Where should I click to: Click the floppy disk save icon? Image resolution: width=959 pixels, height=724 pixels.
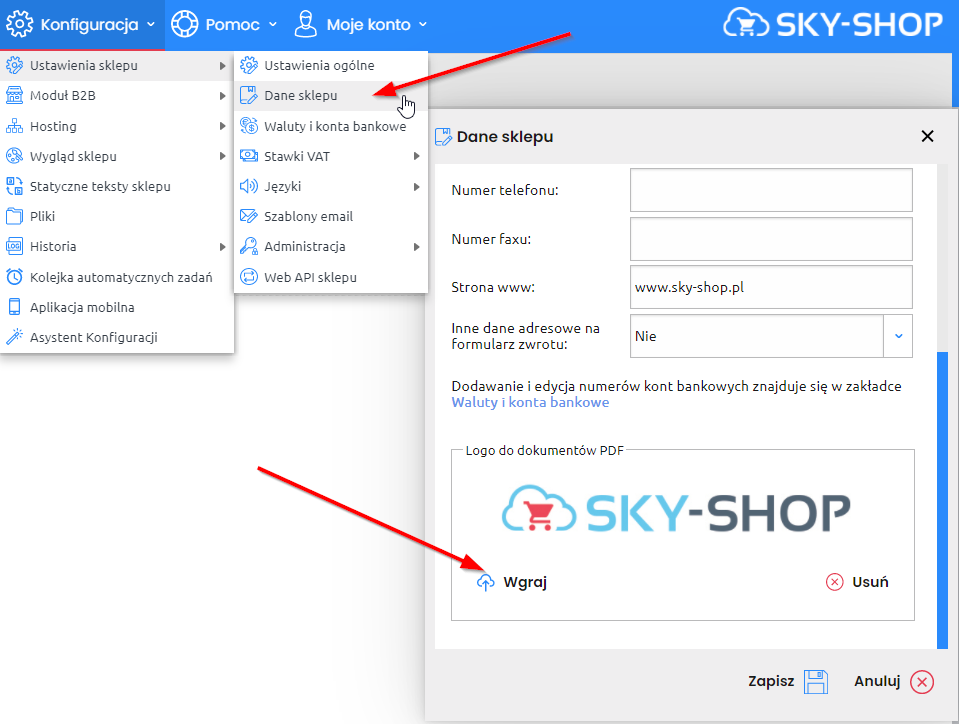815,681
